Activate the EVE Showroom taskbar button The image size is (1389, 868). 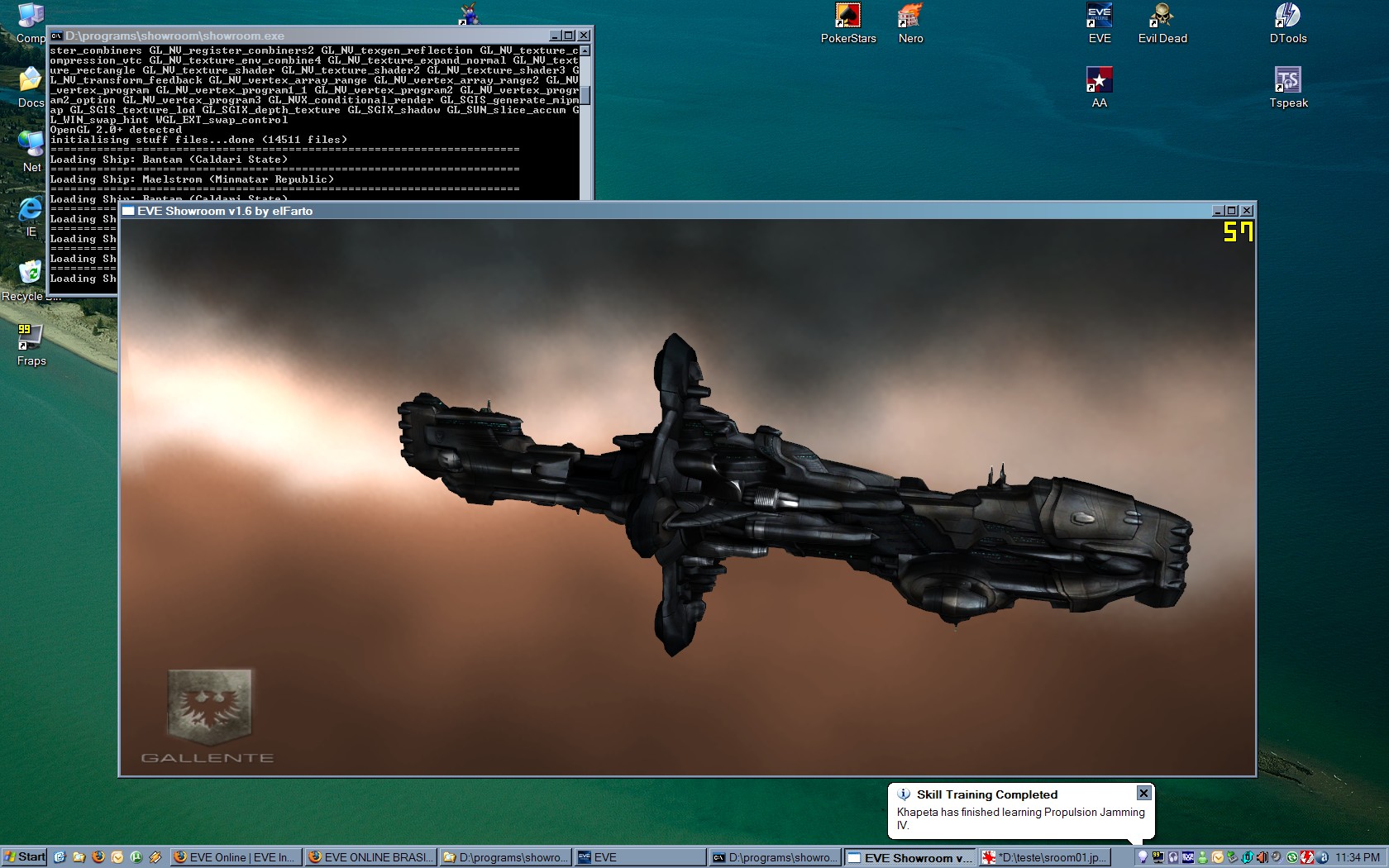tap(910, 857)
